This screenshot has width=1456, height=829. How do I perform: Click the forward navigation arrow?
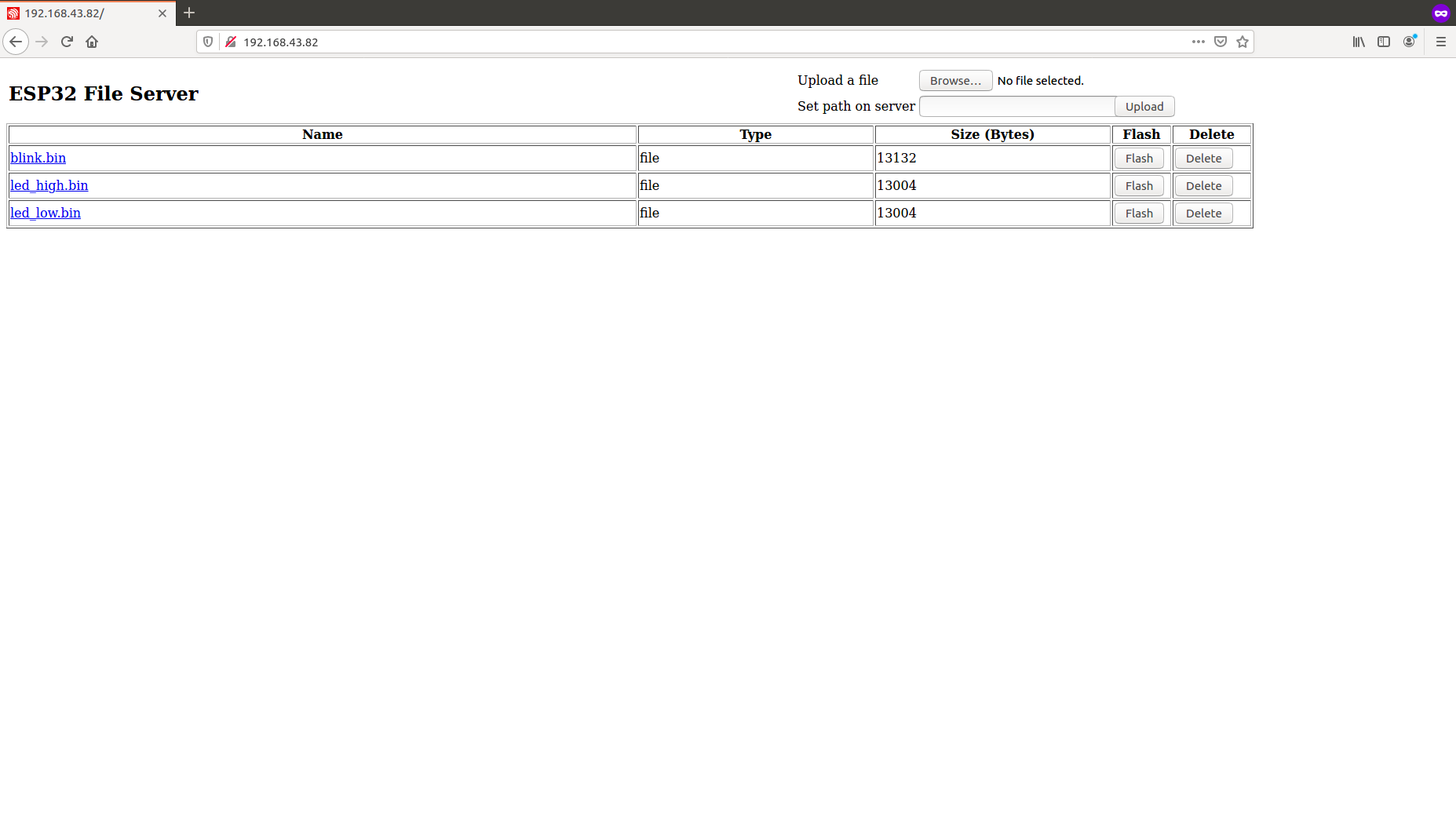click(42, 42)
